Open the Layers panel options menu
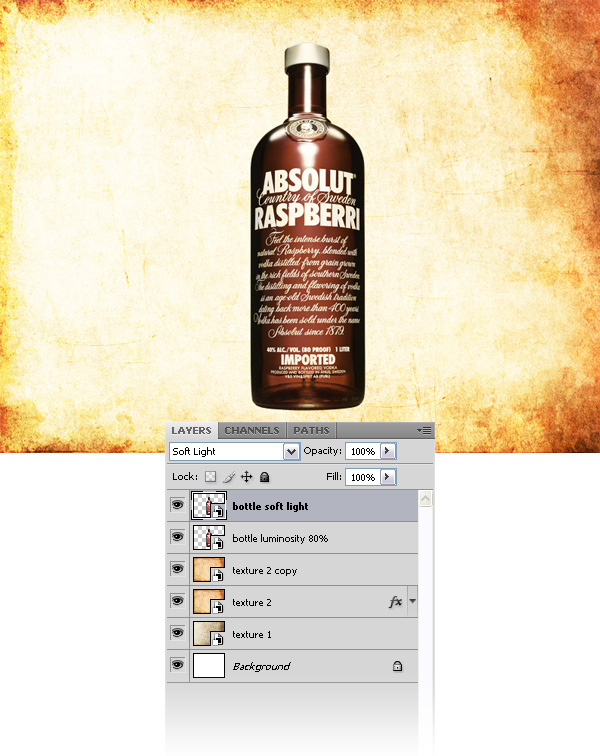The width and height of the screenshot is (600, 756). 424,430
